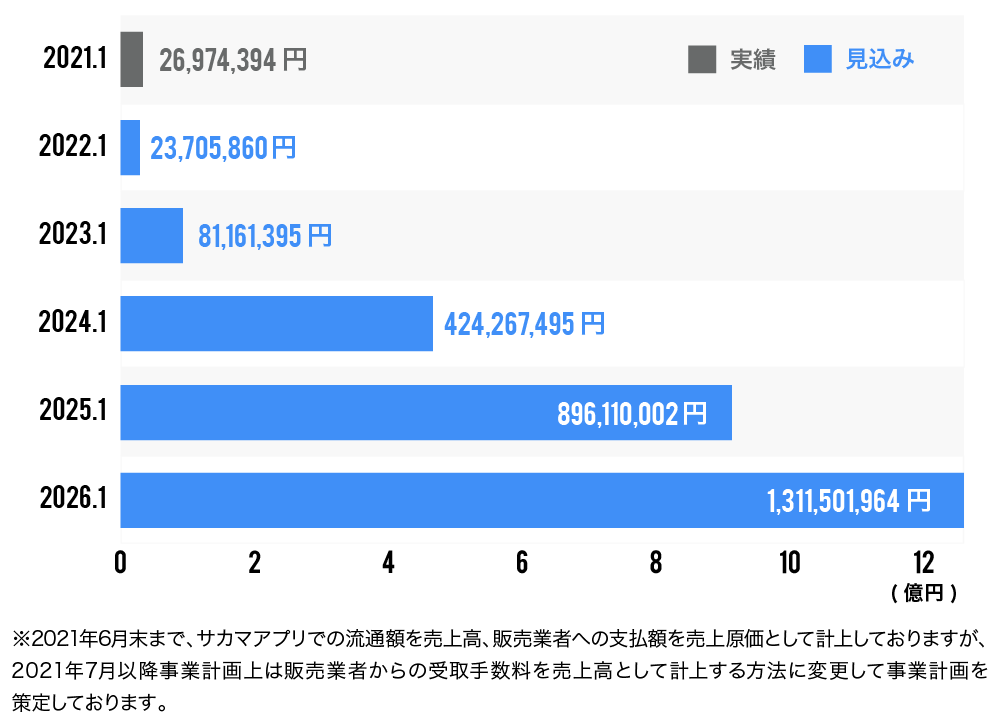This screenshot has height=725, width=1000.
Task: Select the 2026.1 row label
Action: pyautogui.click(x=73, y=498)
